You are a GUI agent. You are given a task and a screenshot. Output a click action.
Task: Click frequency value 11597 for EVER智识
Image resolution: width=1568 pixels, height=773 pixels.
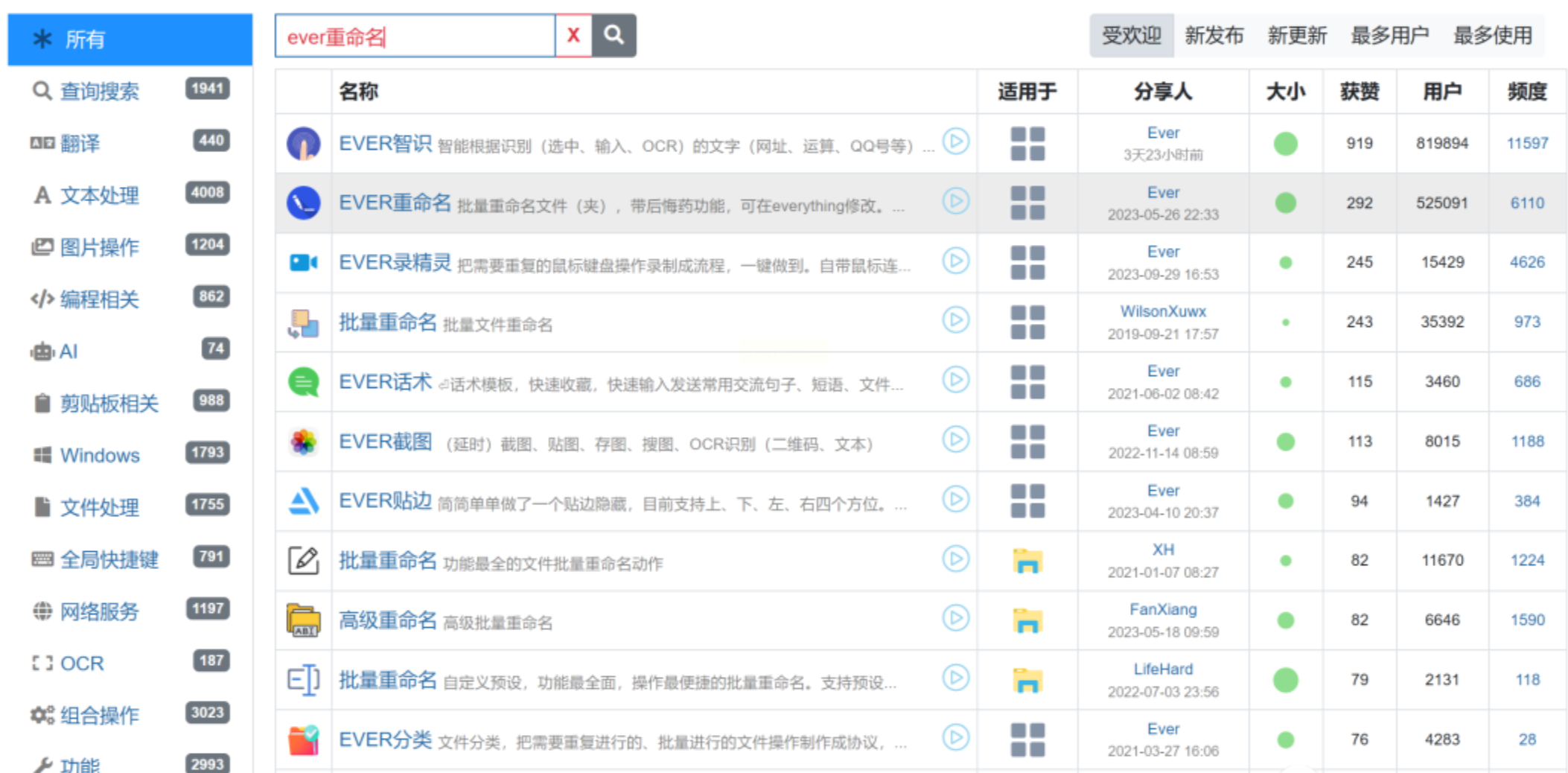1527,143
